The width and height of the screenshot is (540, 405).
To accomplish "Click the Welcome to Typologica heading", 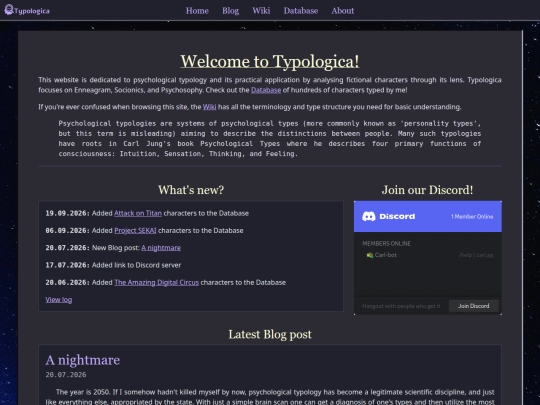I will [x=270, y=61].
